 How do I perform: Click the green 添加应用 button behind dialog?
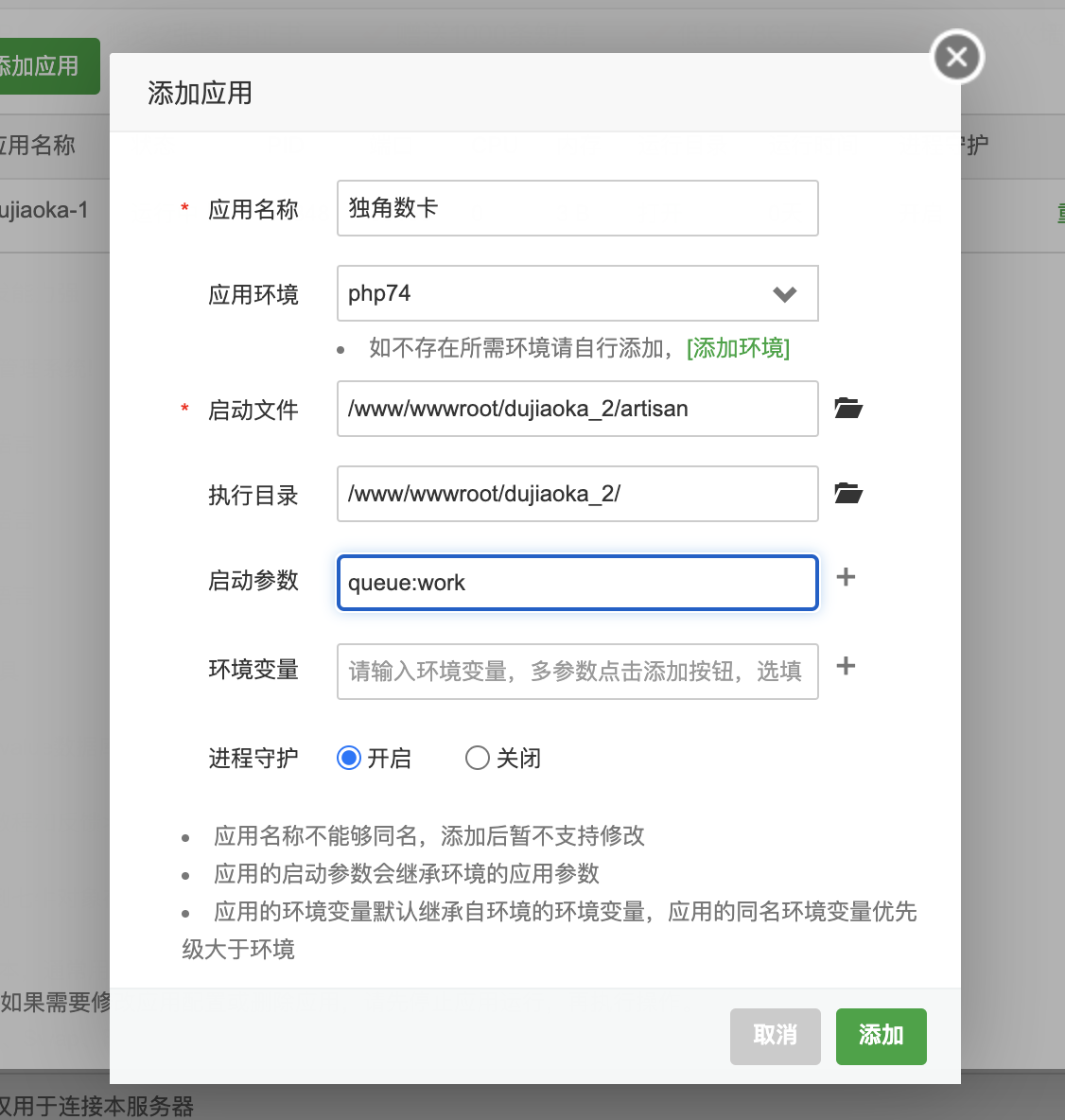47,66
